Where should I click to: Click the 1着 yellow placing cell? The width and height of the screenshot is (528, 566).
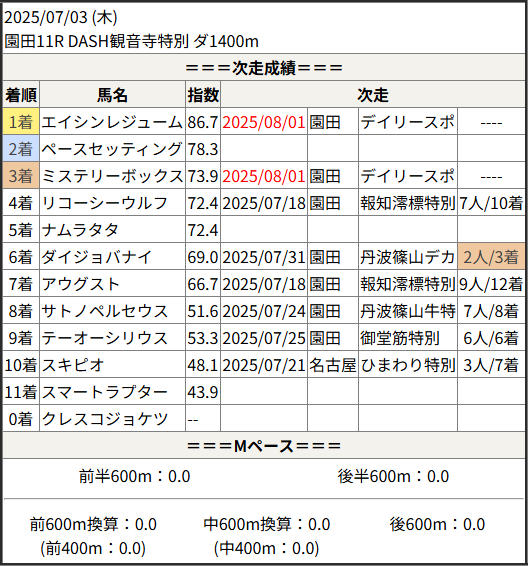(x=21, y=122)
